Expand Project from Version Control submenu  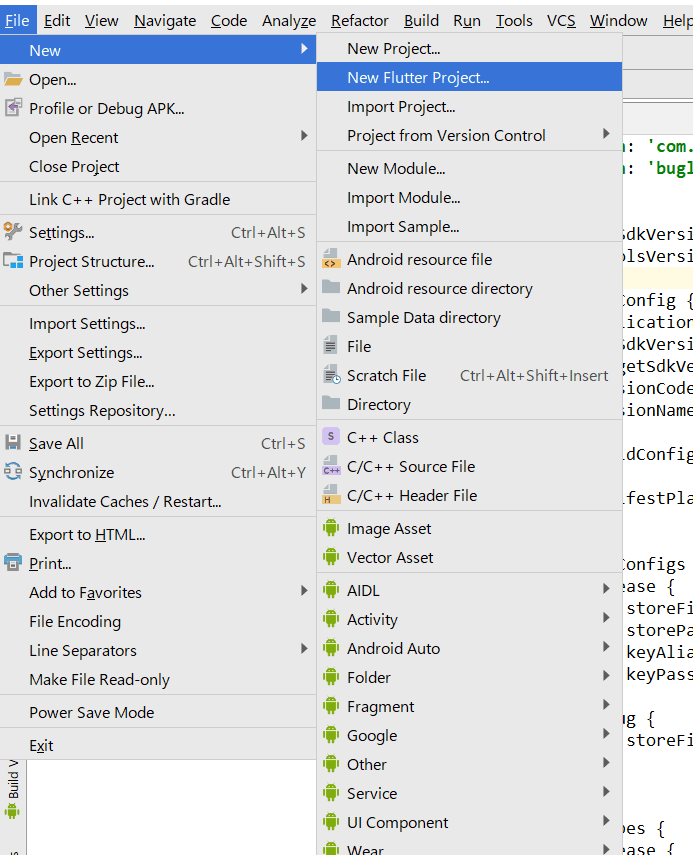coord(606,134)
